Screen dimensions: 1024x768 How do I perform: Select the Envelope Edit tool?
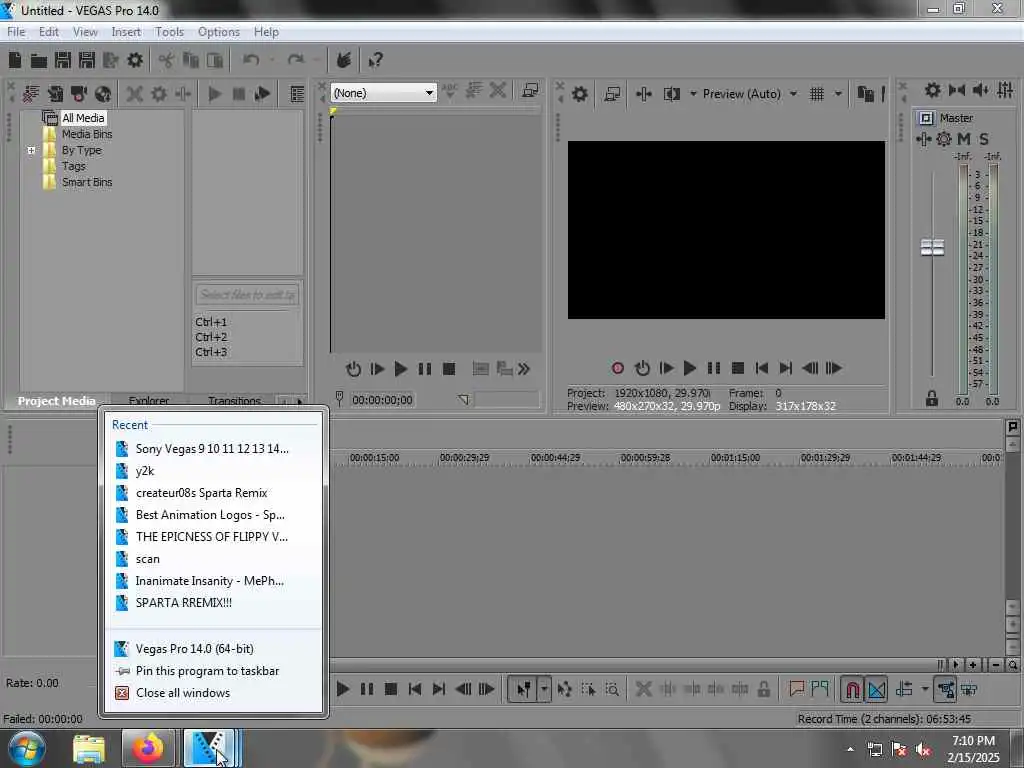pyautogui.click(x=564, y=689)
